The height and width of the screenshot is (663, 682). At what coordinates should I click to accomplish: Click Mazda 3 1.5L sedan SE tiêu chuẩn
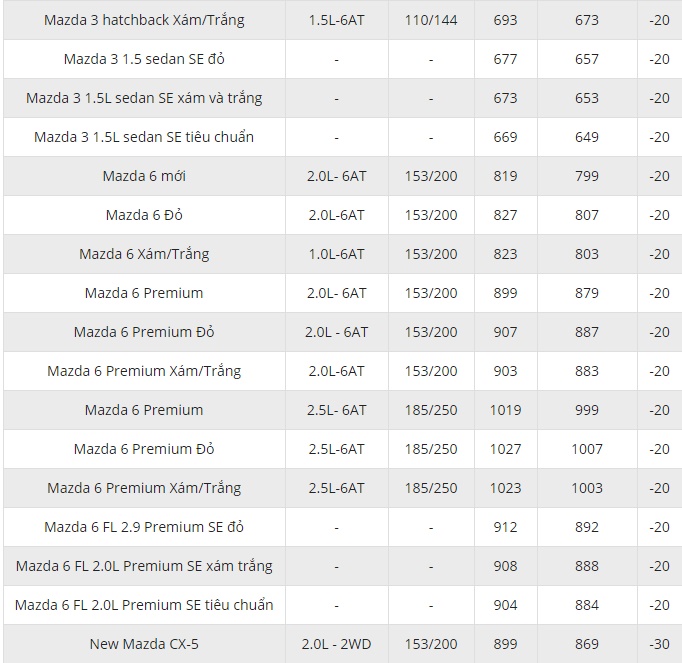[x=144, y=137]
